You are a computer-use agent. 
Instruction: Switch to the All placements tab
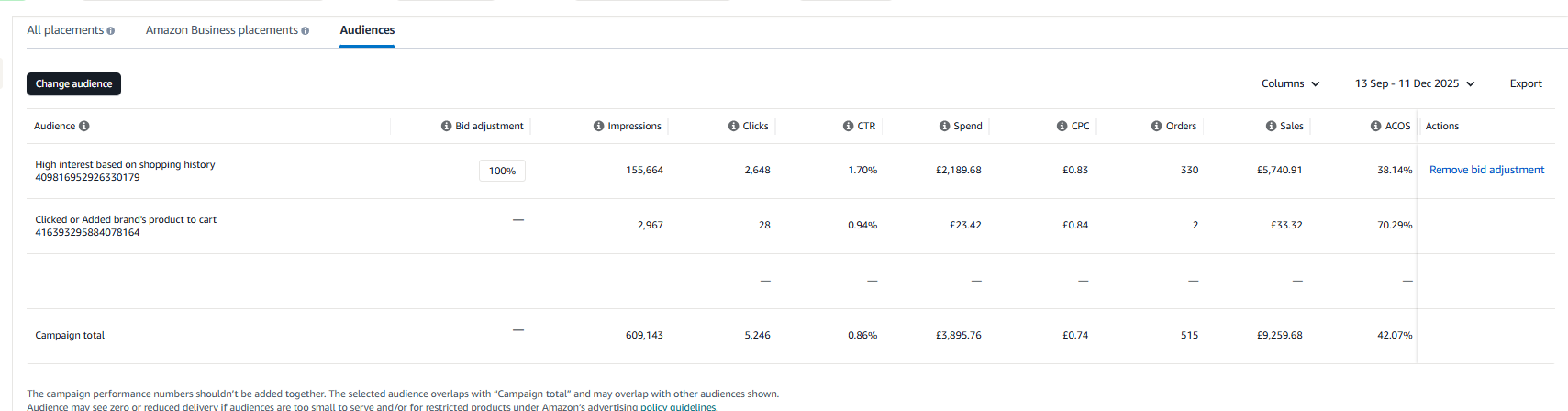[65, 30]
